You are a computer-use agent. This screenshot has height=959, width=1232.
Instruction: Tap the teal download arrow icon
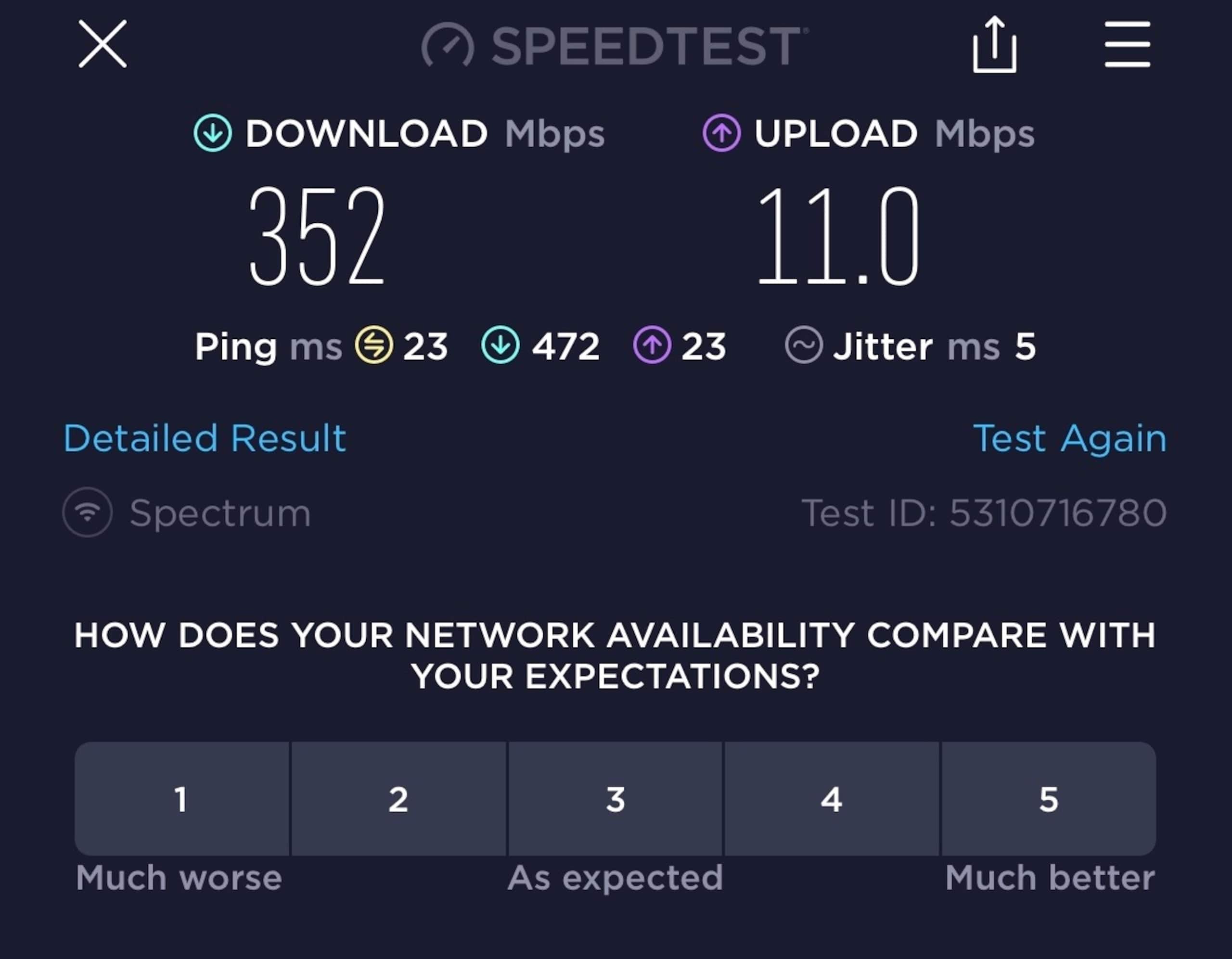[x=213, y=133]
